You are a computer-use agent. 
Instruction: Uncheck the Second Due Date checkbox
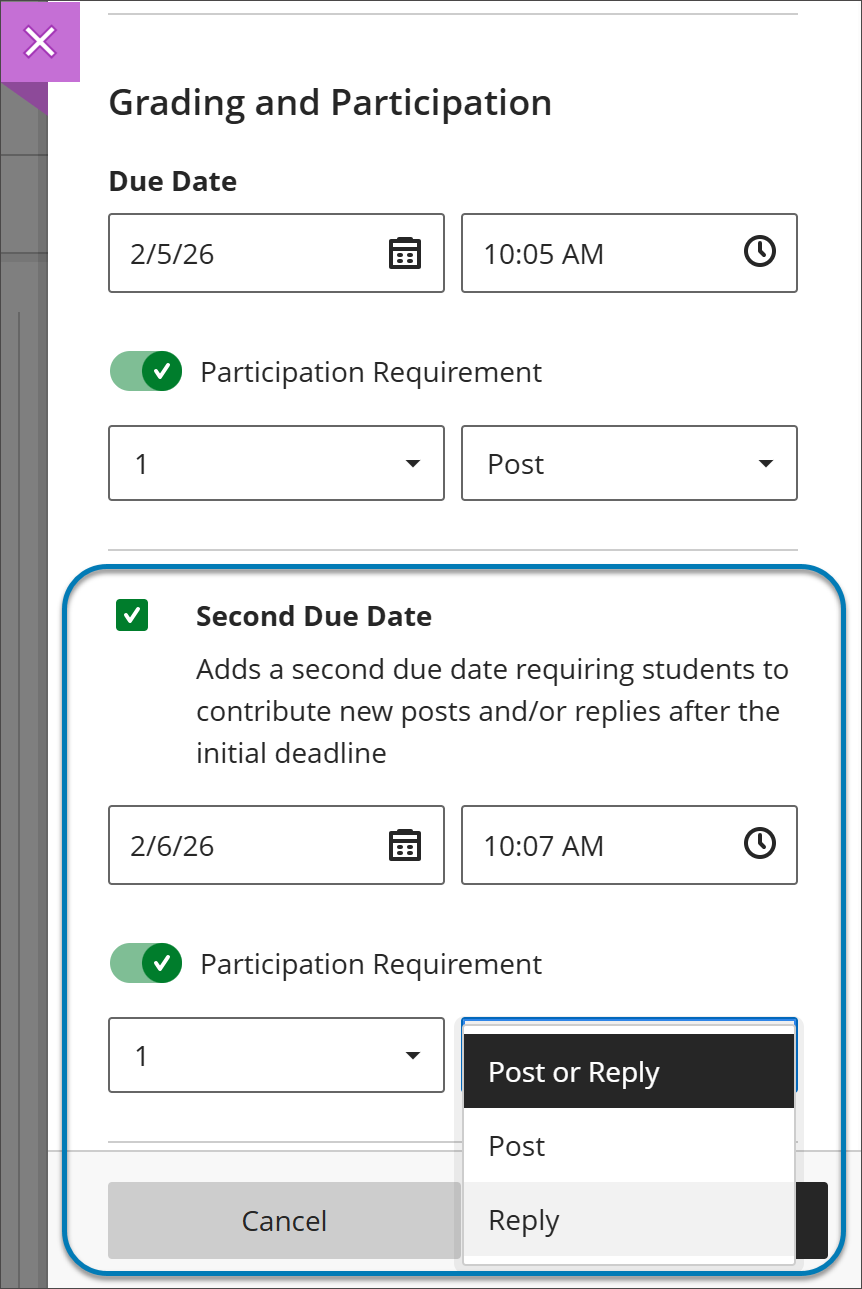point(131,616)
